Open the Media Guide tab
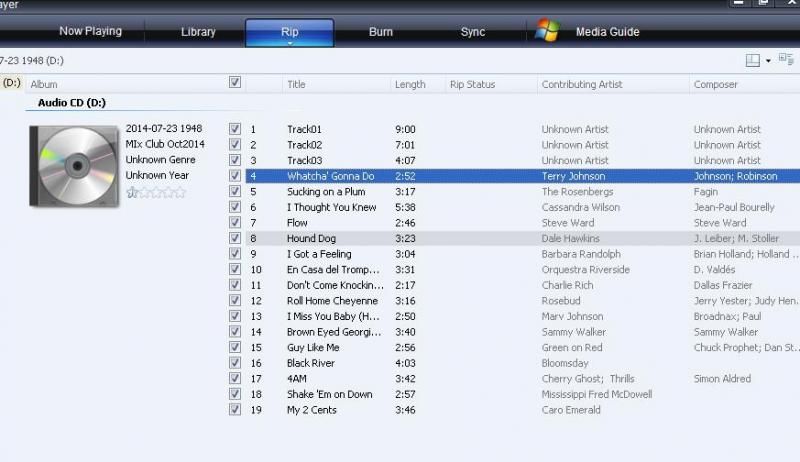 pos(606,32)
